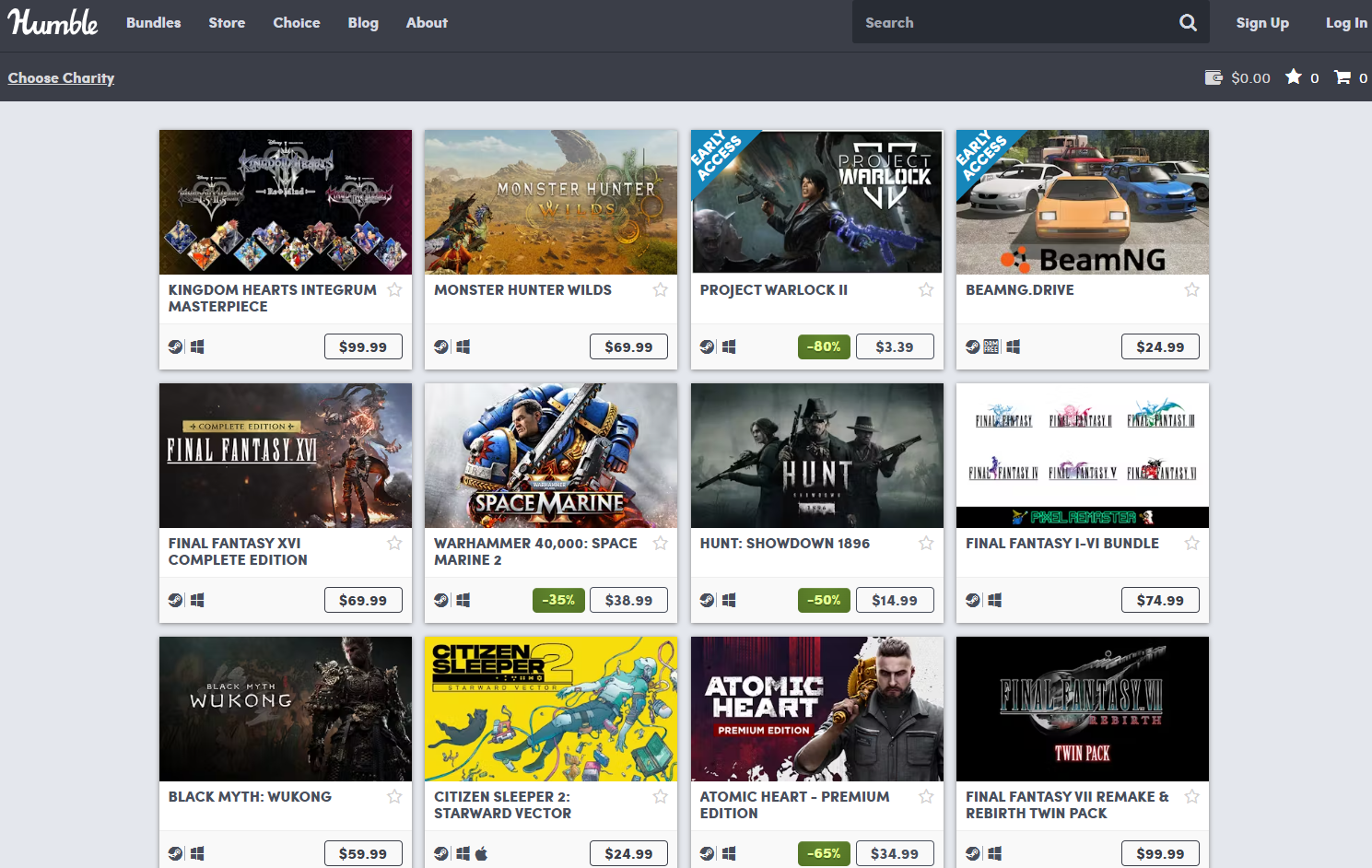Toggle wishlist star for Black Myth: Wukong
This screenshot has width=1372, height=868.
394,797
